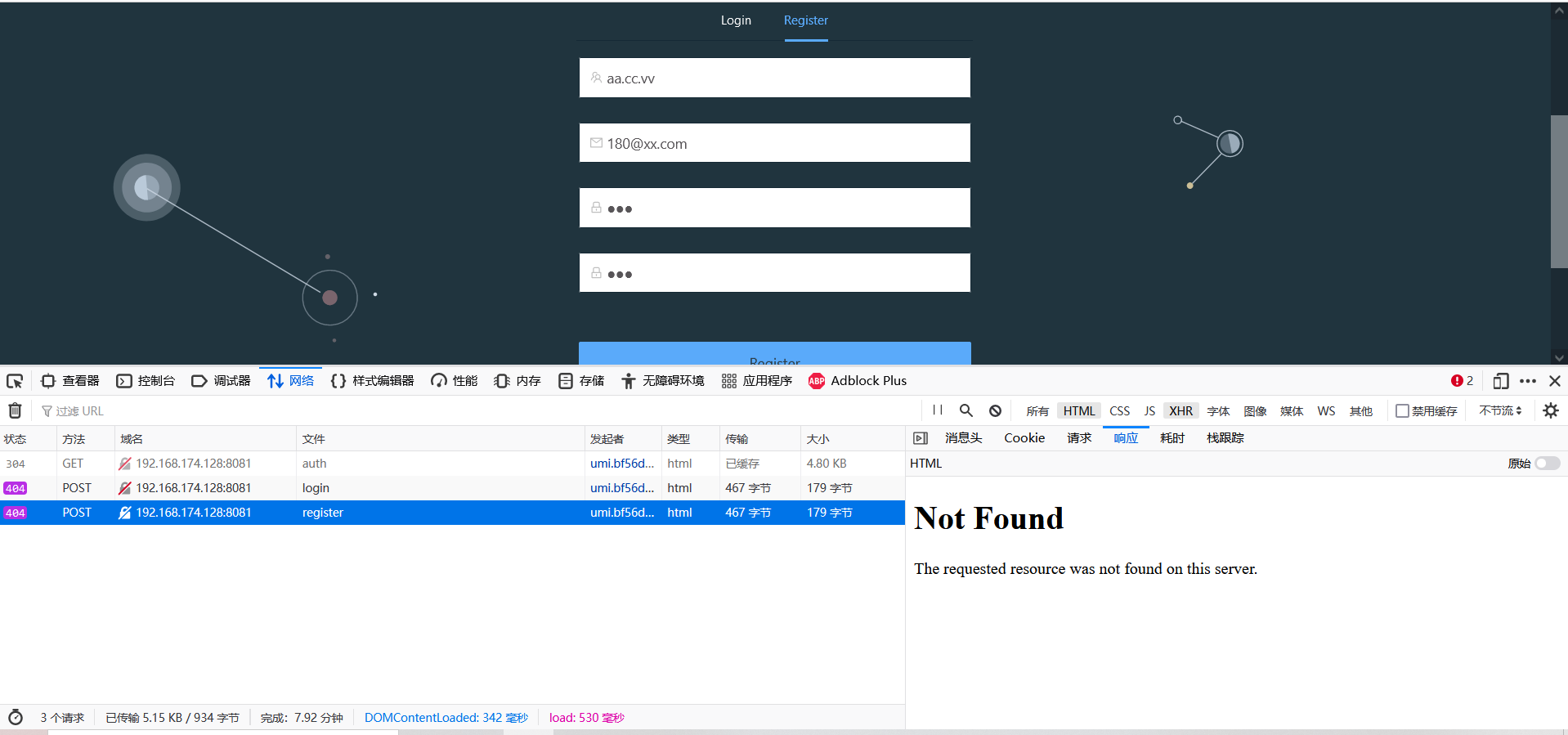Viewport: 1568px width, 735px height.
Task: Click initiator link in auth row
Action: coord(622,464)
